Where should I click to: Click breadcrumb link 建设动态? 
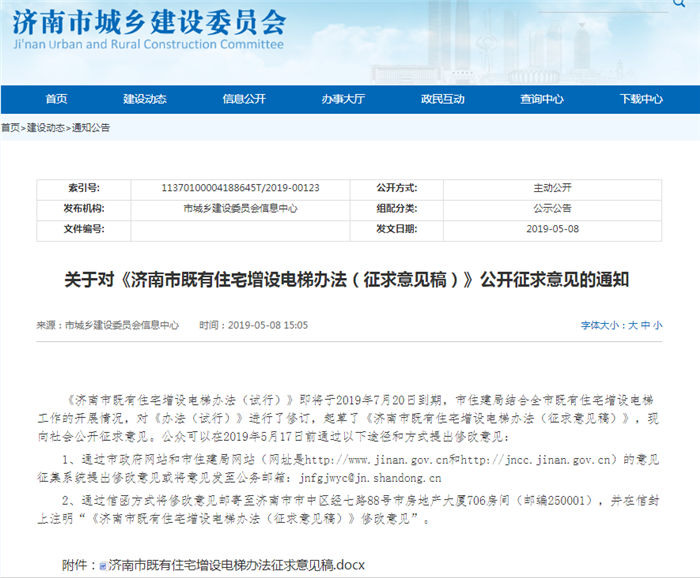(x=46, y=128)
